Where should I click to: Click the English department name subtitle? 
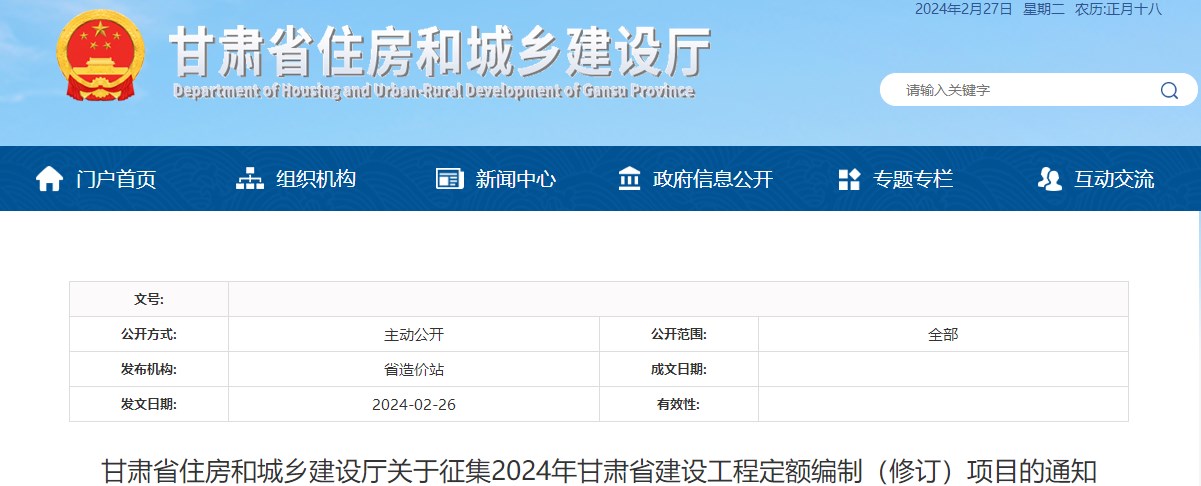[x=433, y=91]
